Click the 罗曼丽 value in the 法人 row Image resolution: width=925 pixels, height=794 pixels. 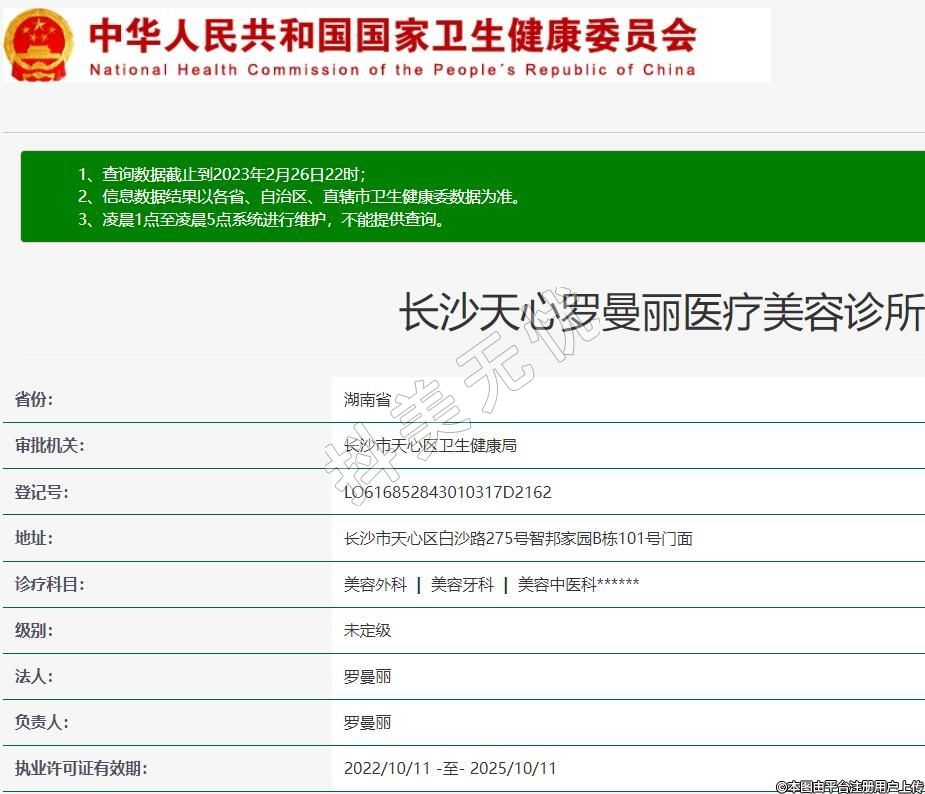367,677
